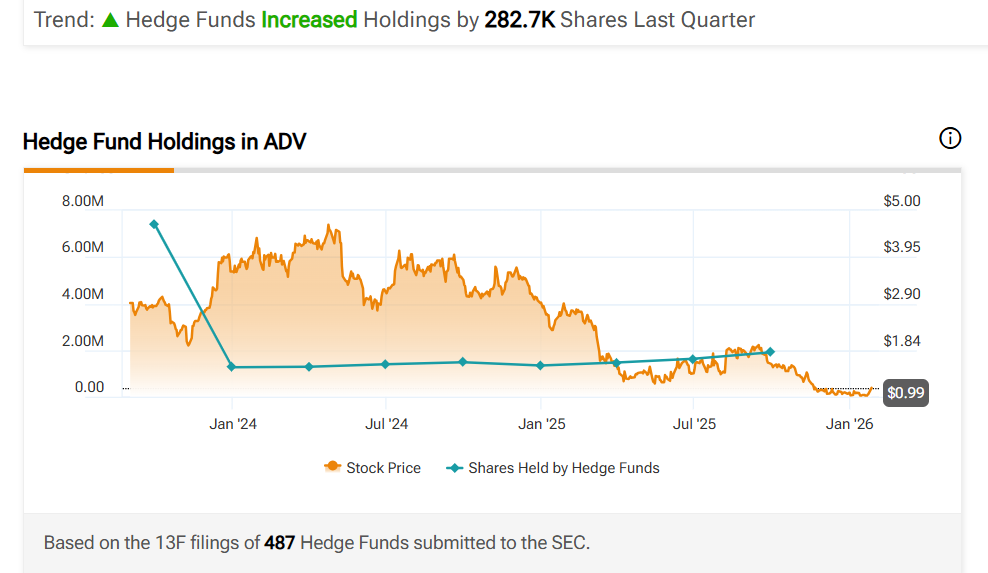Viewport: 988px width, 573px height.
Task: Click the 8.00M left axis label
Action: click(x=82, y=201)
